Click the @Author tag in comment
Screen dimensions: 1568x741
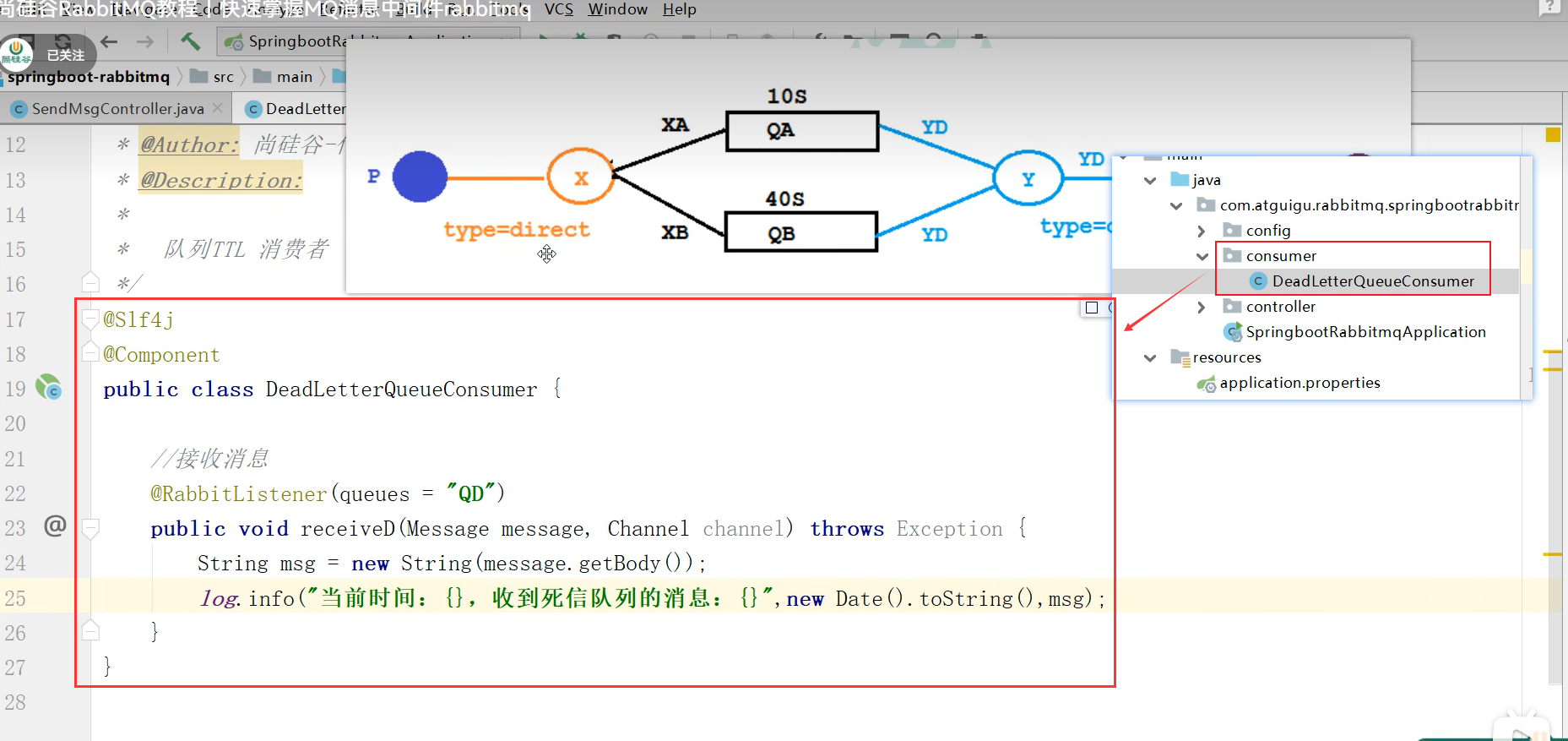(189, 144)
